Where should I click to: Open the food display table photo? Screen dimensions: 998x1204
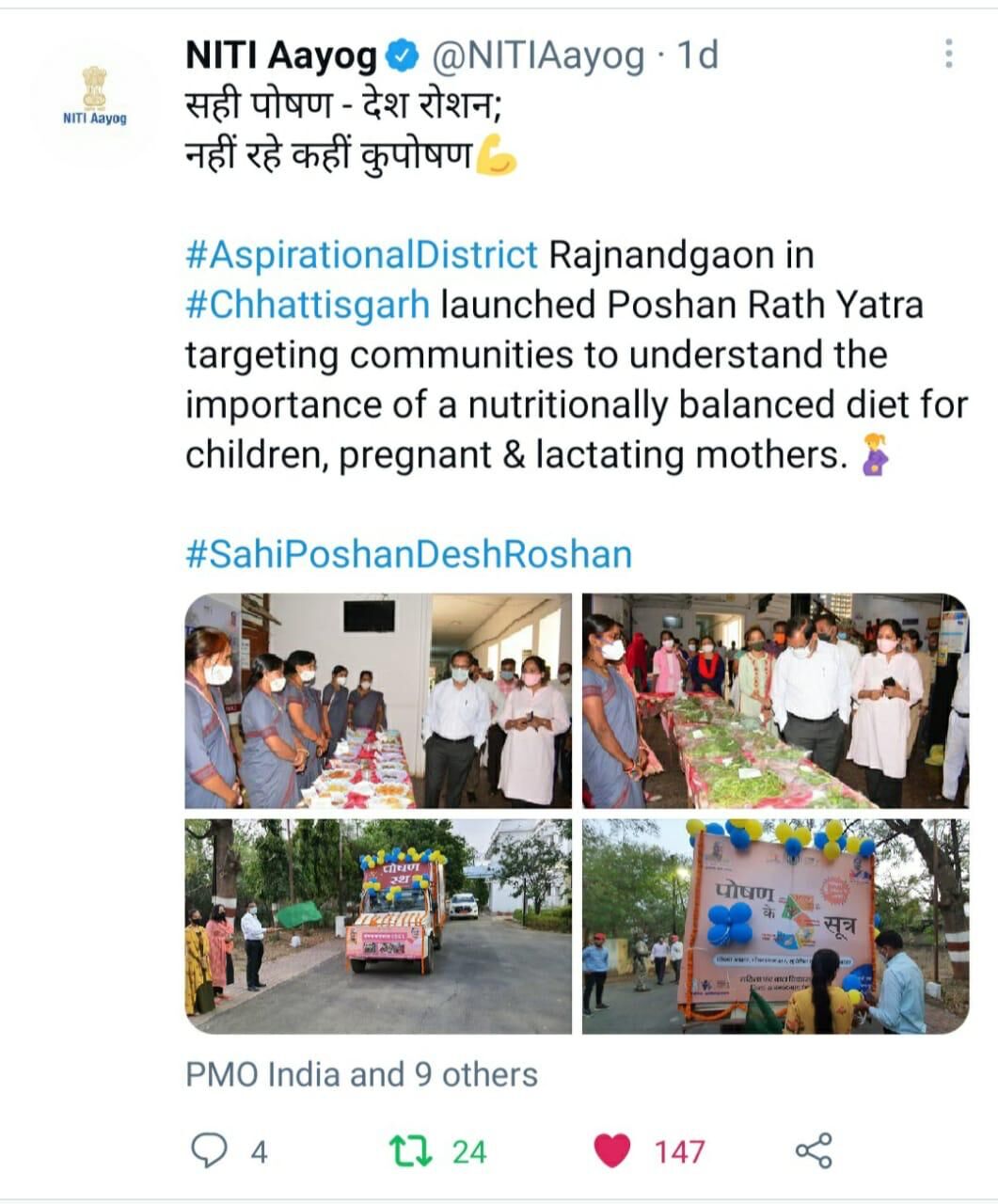[378, 701]
